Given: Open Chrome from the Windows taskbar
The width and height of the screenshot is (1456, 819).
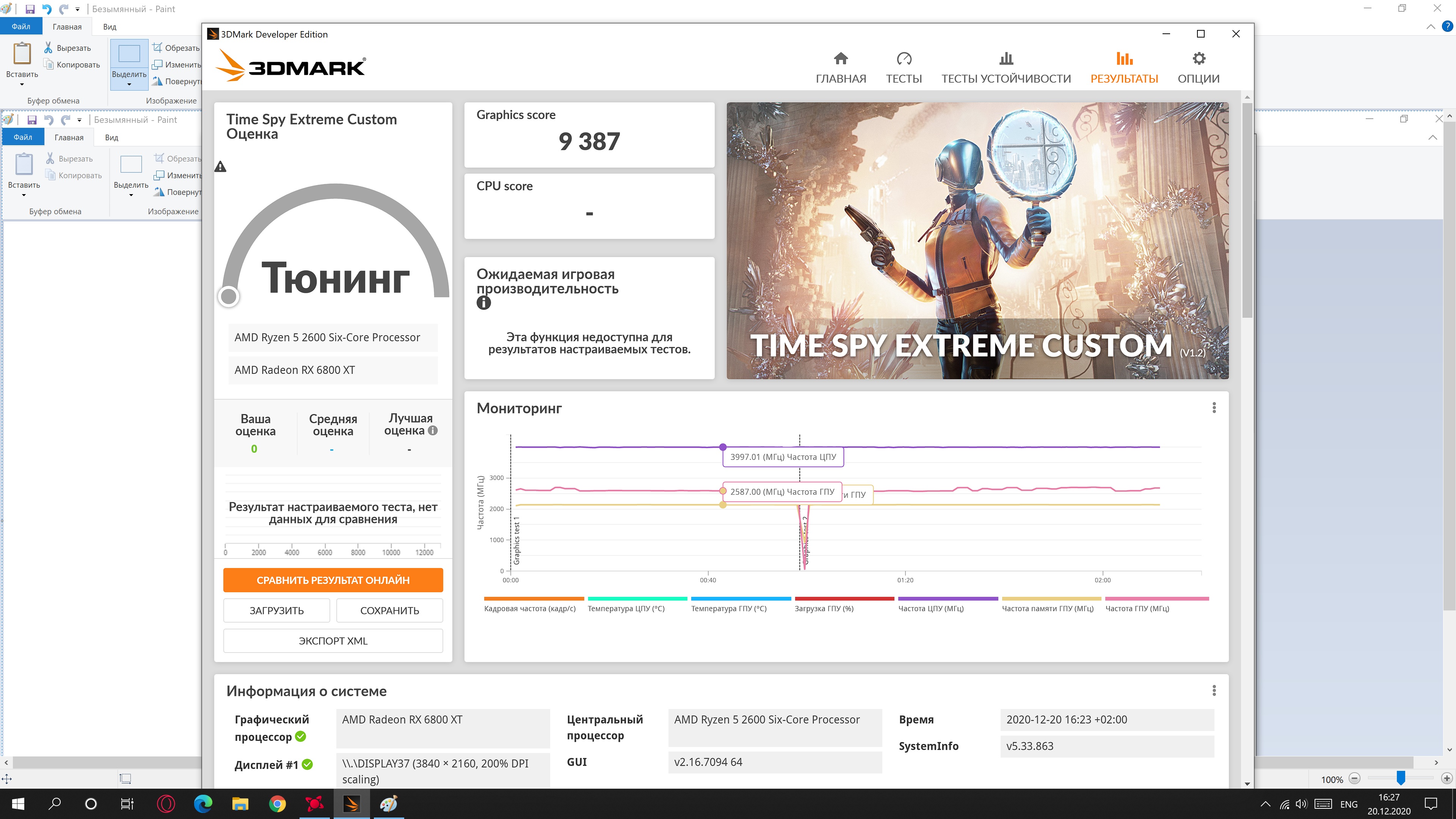Looking at the screenshot, I should [277, 803].
